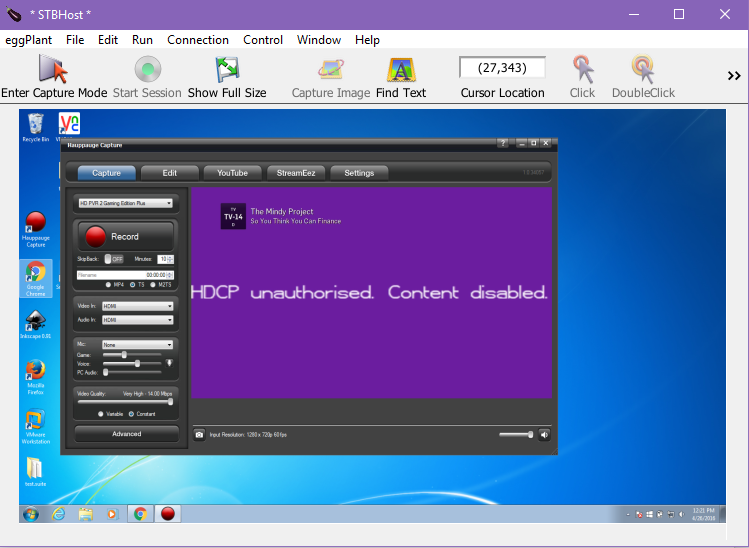This screenshot has height=548, width=749.
Task: Click the microphone icon beside Voice slider
Action: (x=169, y=363)
